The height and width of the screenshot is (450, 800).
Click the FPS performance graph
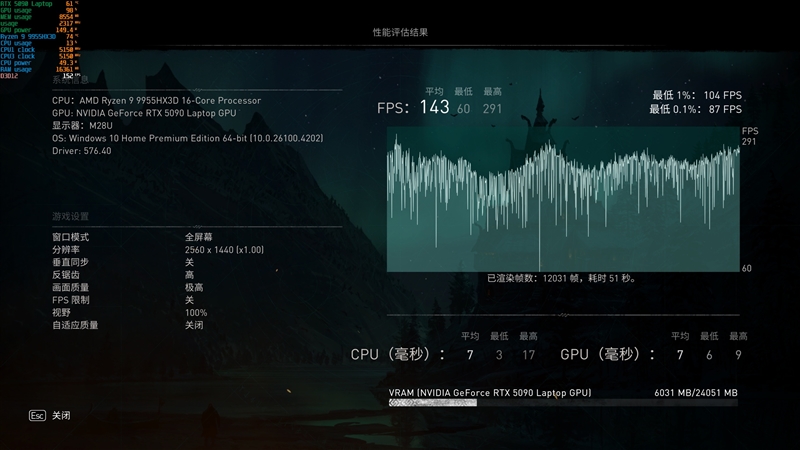pos(563,205)
